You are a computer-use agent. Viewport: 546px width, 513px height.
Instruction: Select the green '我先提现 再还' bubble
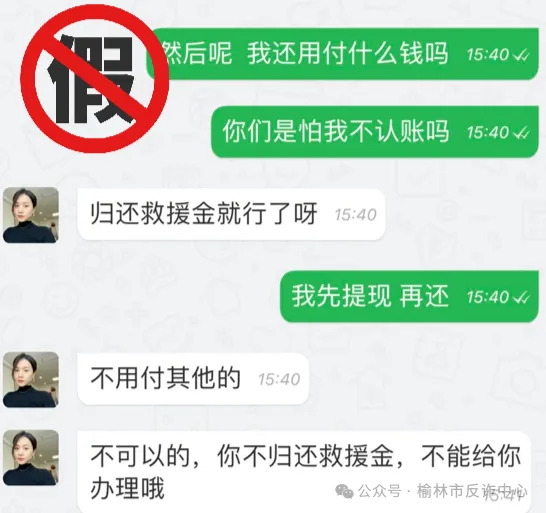point(410,296)
